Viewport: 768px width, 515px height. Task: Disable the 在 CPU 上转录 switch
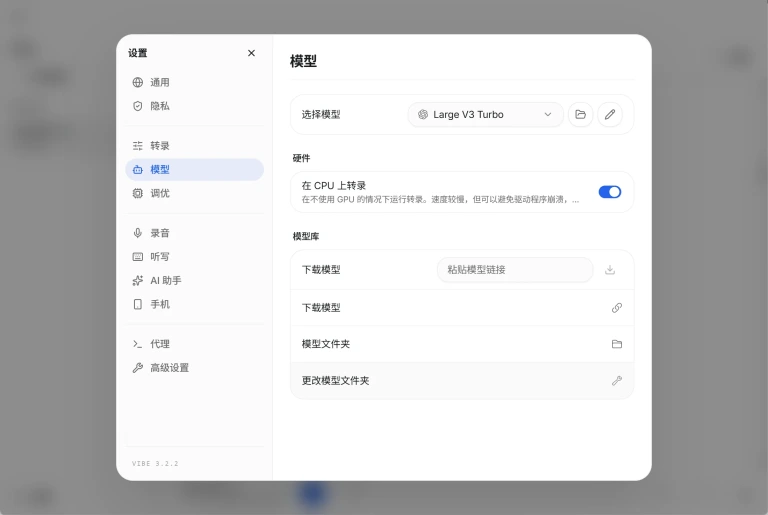[610, 192]
